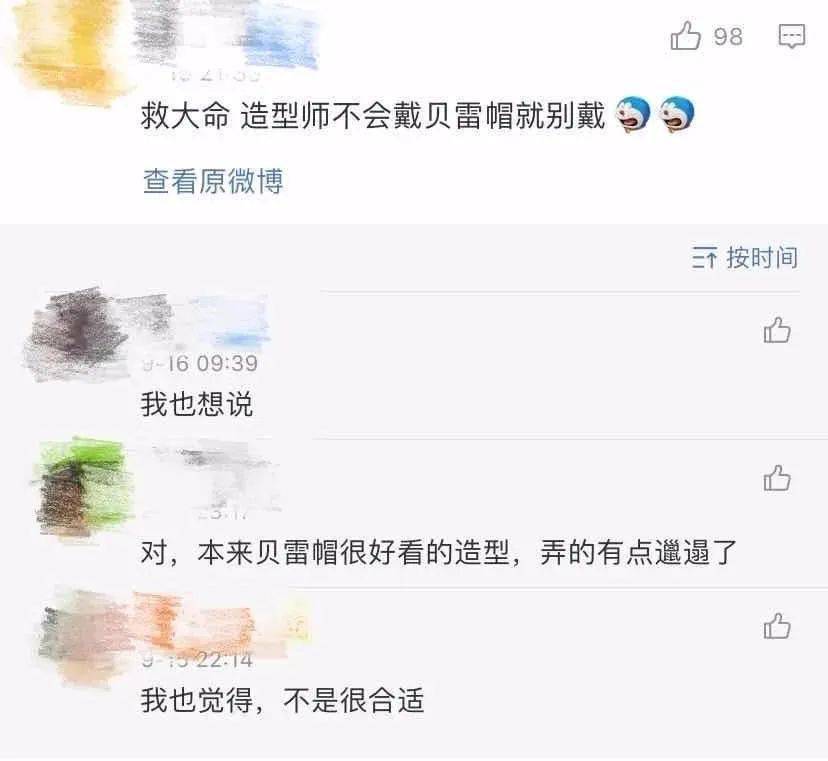
Task: Tap the blurred username of the main commenter
Action: click(224, 34)
